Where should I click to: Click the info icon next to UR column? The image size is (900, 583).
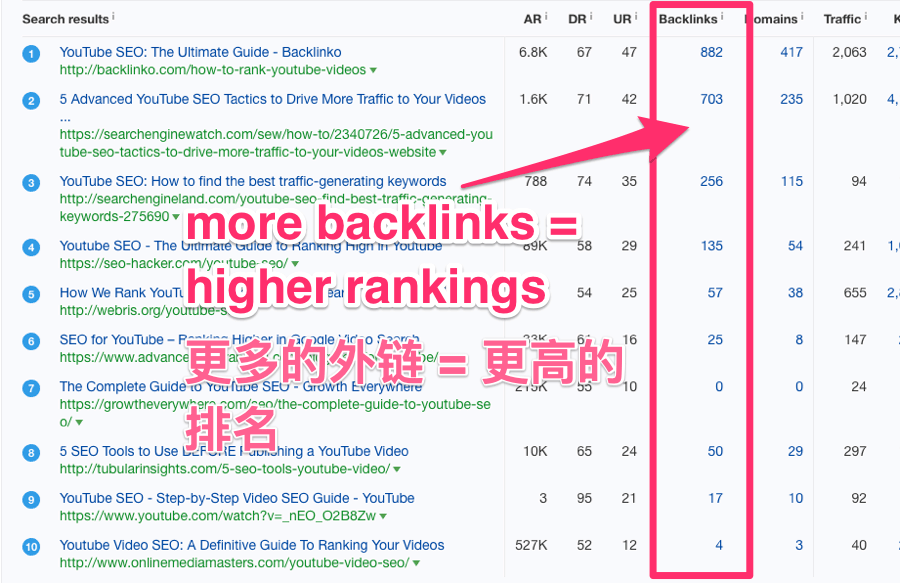(636, 16)
